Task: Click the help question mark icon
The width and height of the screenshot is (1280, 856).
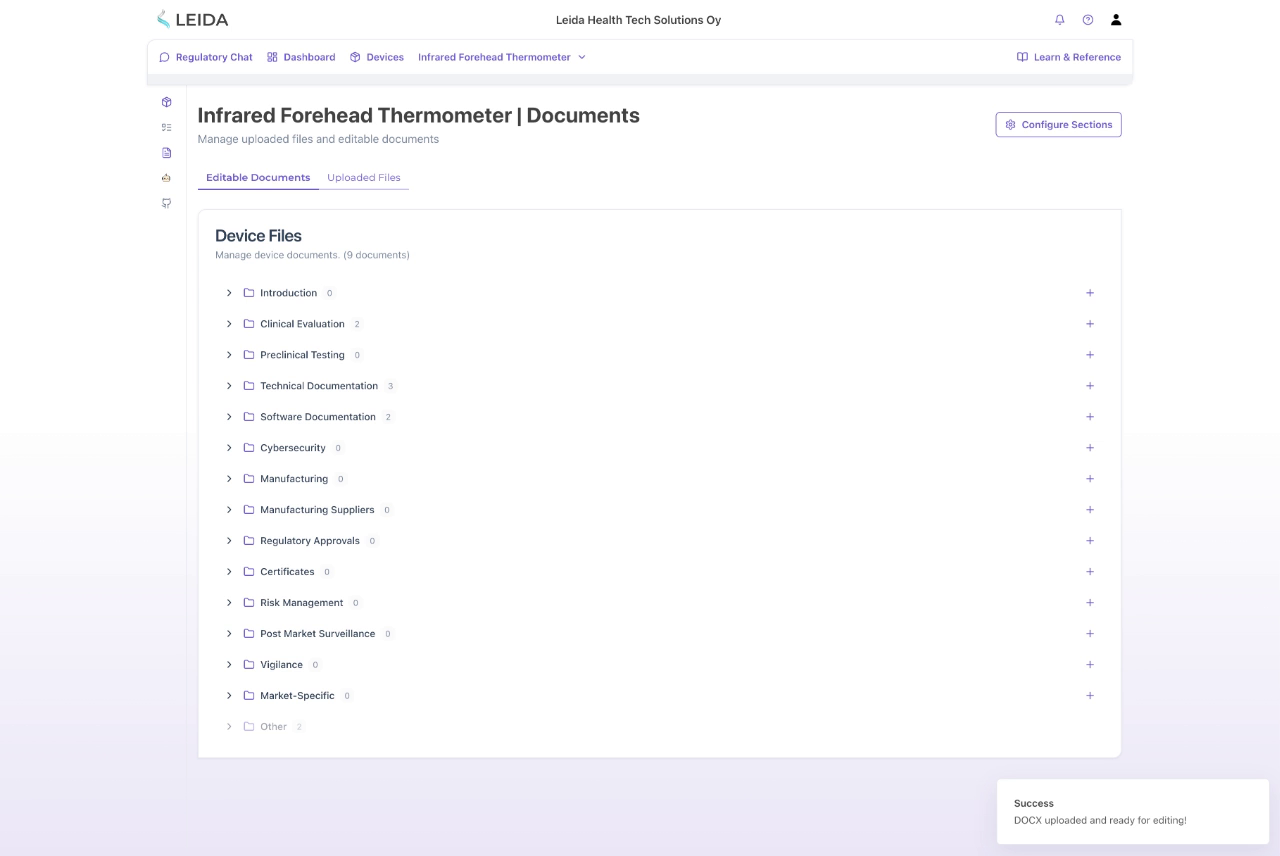Action: (1088, 20)
